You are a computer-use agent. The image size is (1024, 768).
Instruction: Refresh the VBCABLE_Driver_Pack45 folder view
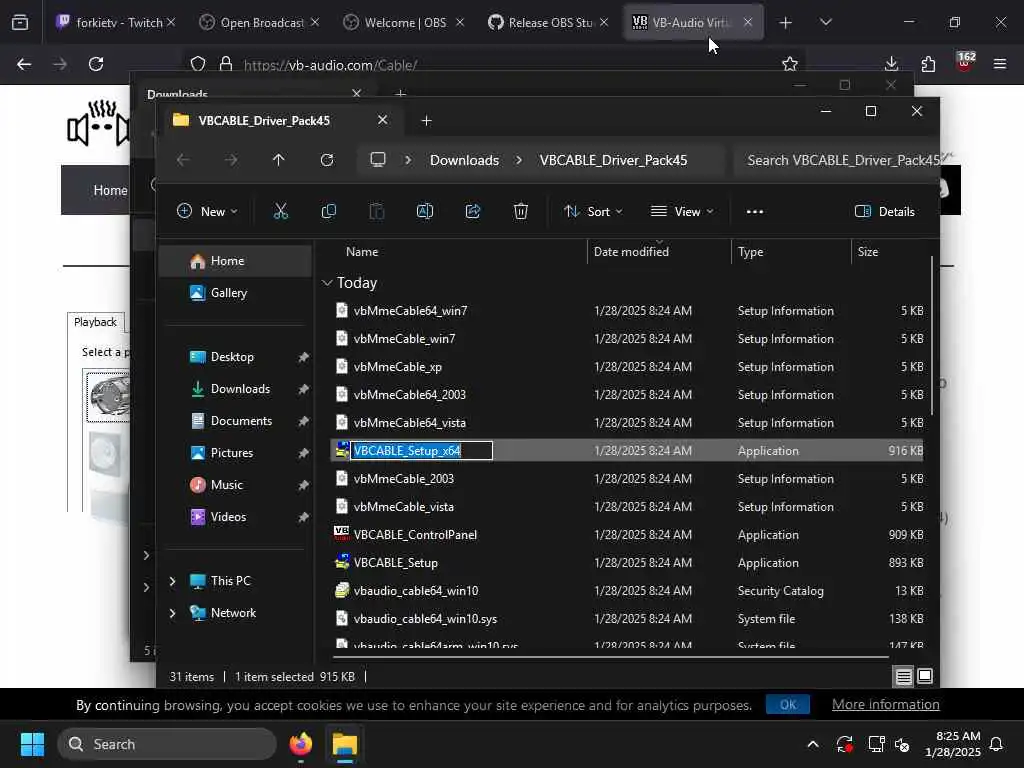327,160
